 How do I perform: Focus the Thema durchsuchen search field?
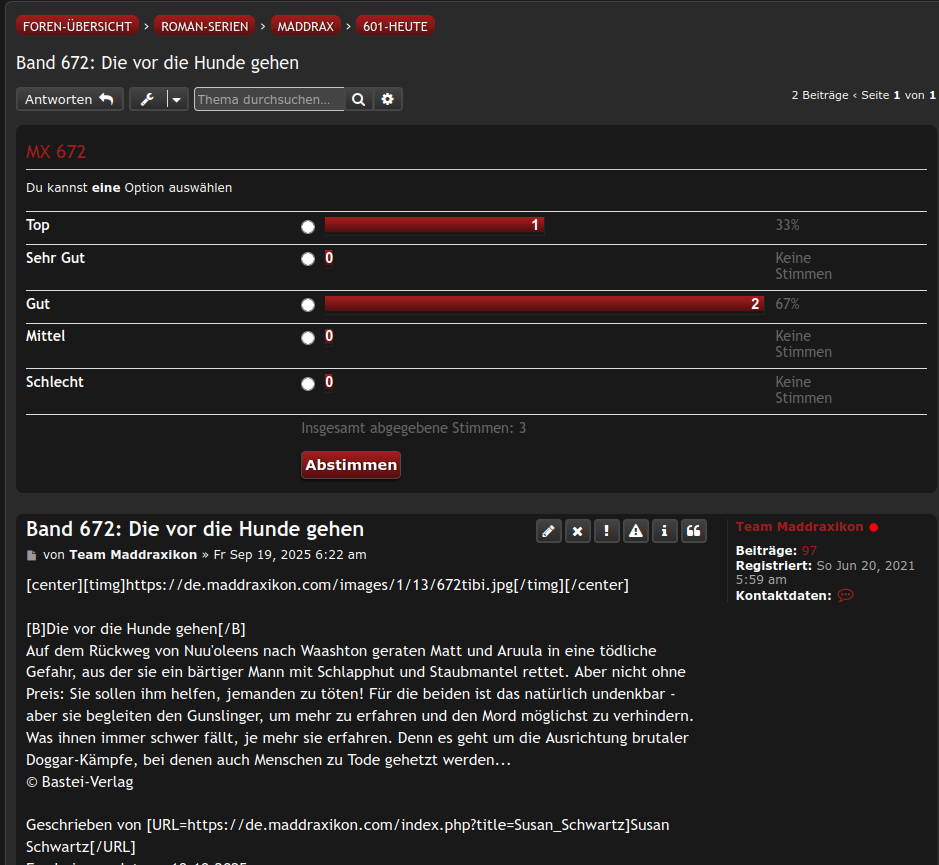(x=269, y=99)
